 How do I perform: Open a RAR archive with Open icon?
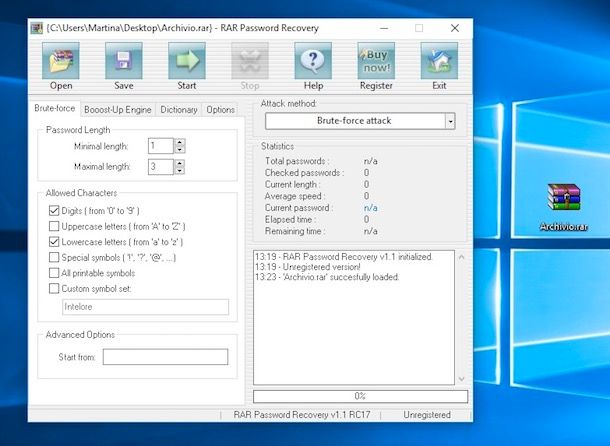(61, 61)
